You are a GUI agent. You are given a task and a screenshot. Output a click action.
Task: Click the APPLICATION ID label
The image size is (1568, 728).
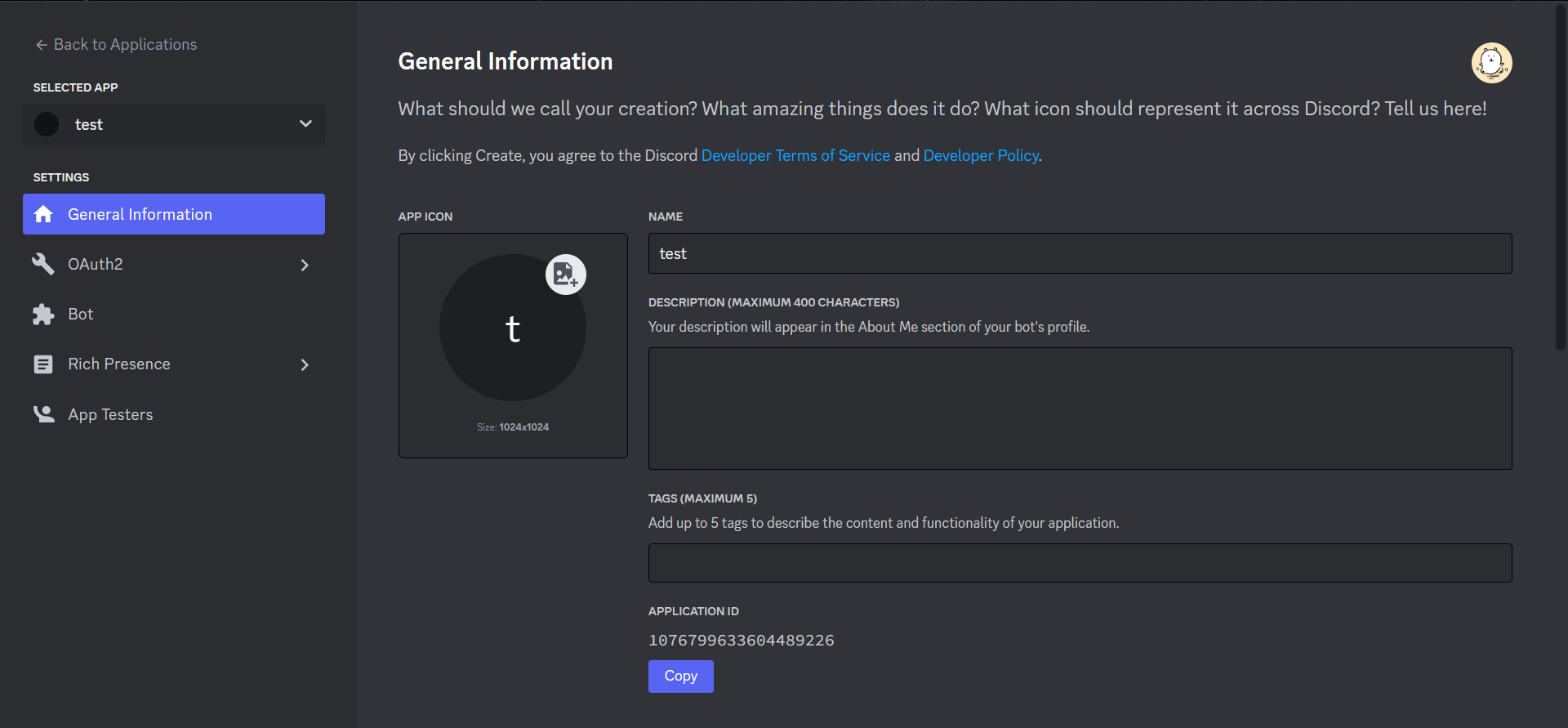point(693,611)
